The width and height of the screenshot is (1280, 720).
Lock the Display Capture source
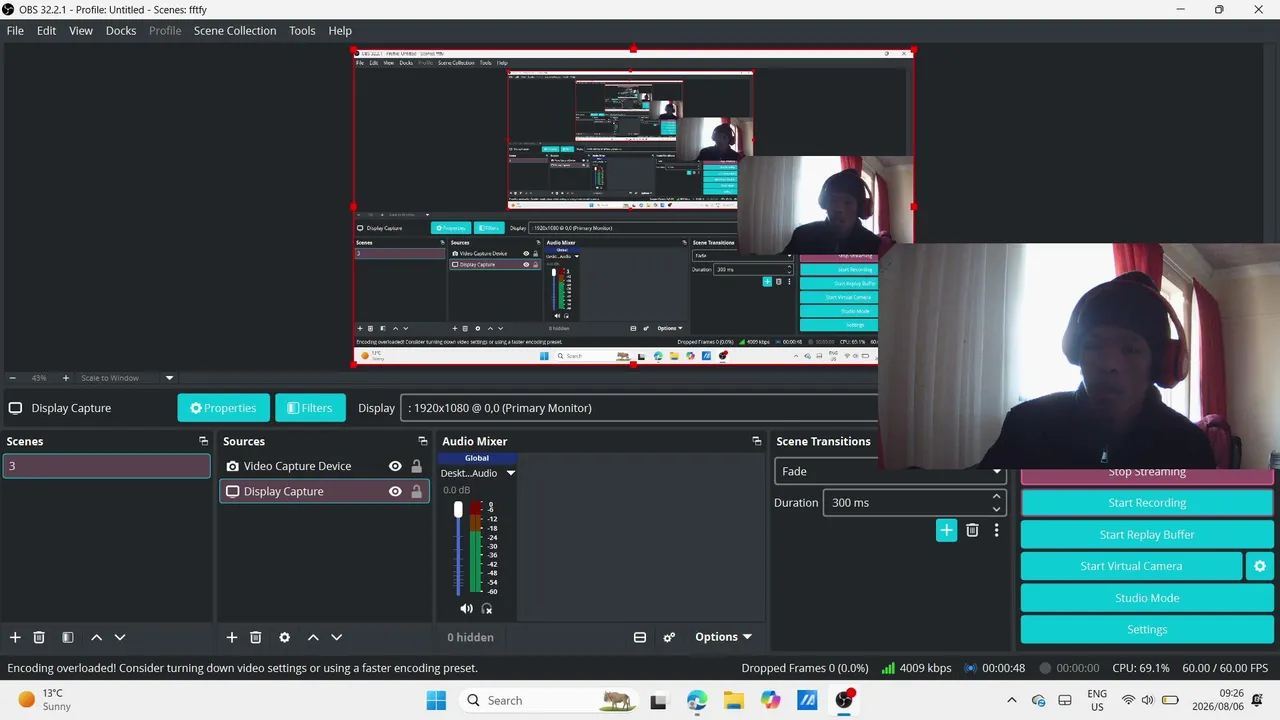[x=417, y=491]
